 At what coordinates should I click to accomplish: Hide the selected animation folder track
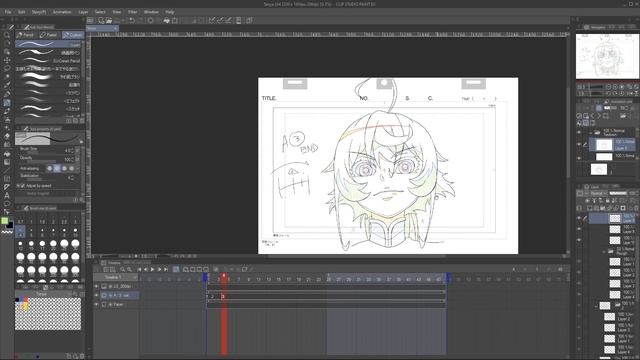tap(97, 295)
